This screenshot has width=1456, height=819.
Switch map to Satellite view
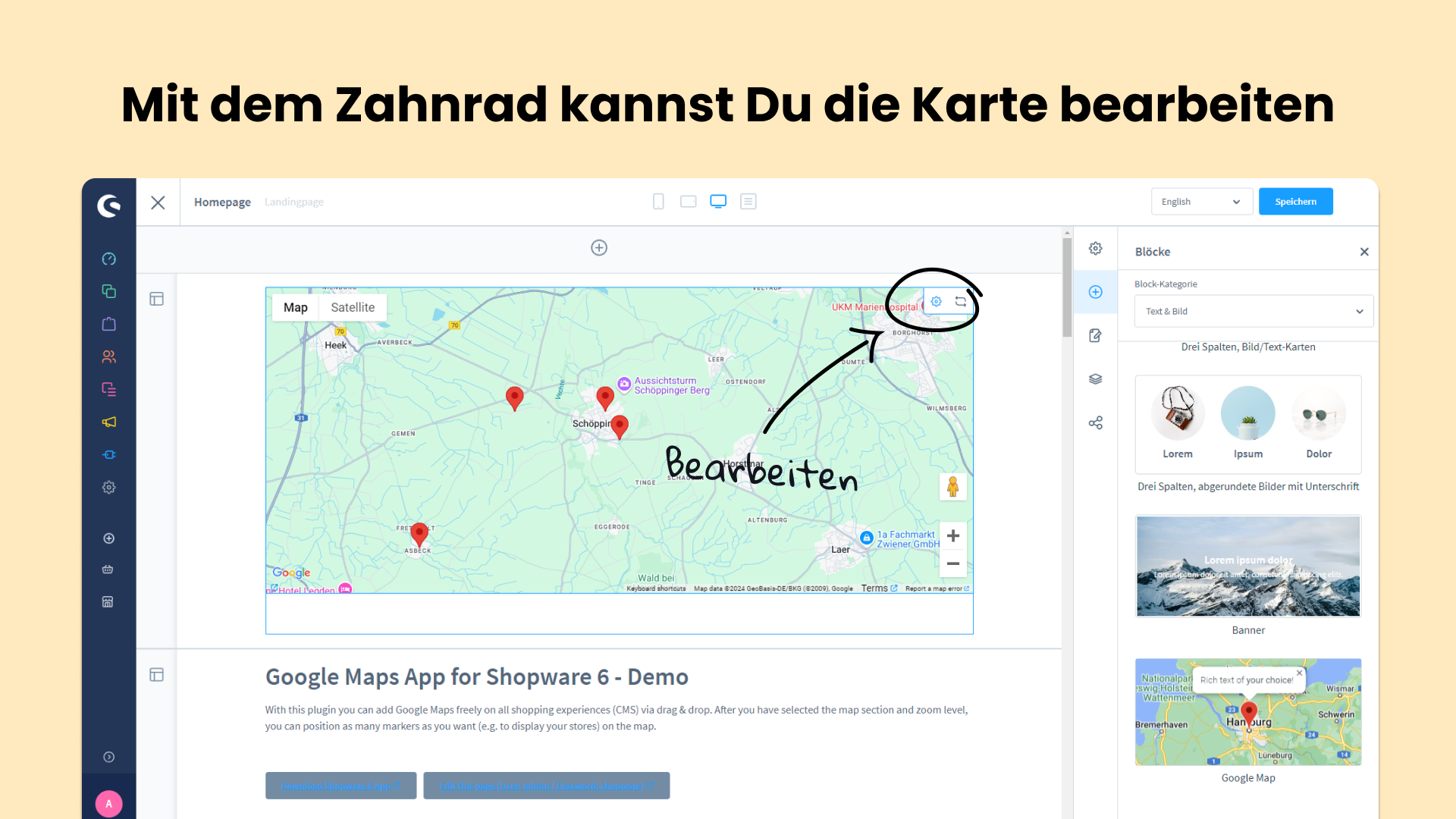point(353,308)
